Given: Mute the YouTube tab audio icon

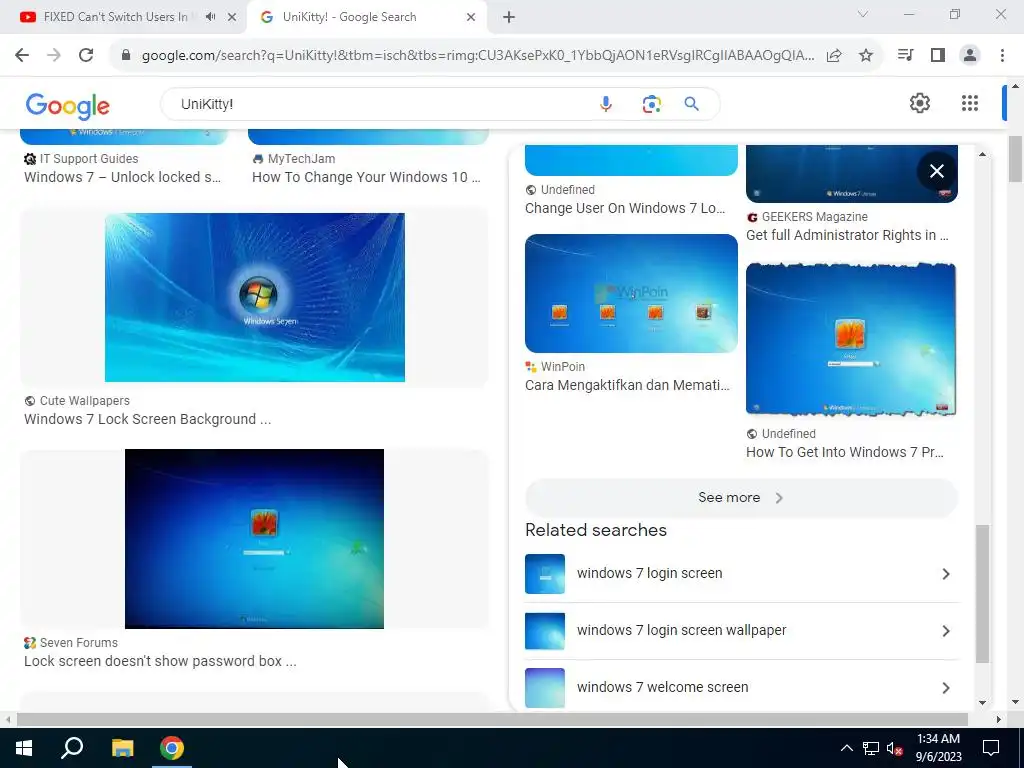Looking at the screenshot, I should (x=210, y=17).
